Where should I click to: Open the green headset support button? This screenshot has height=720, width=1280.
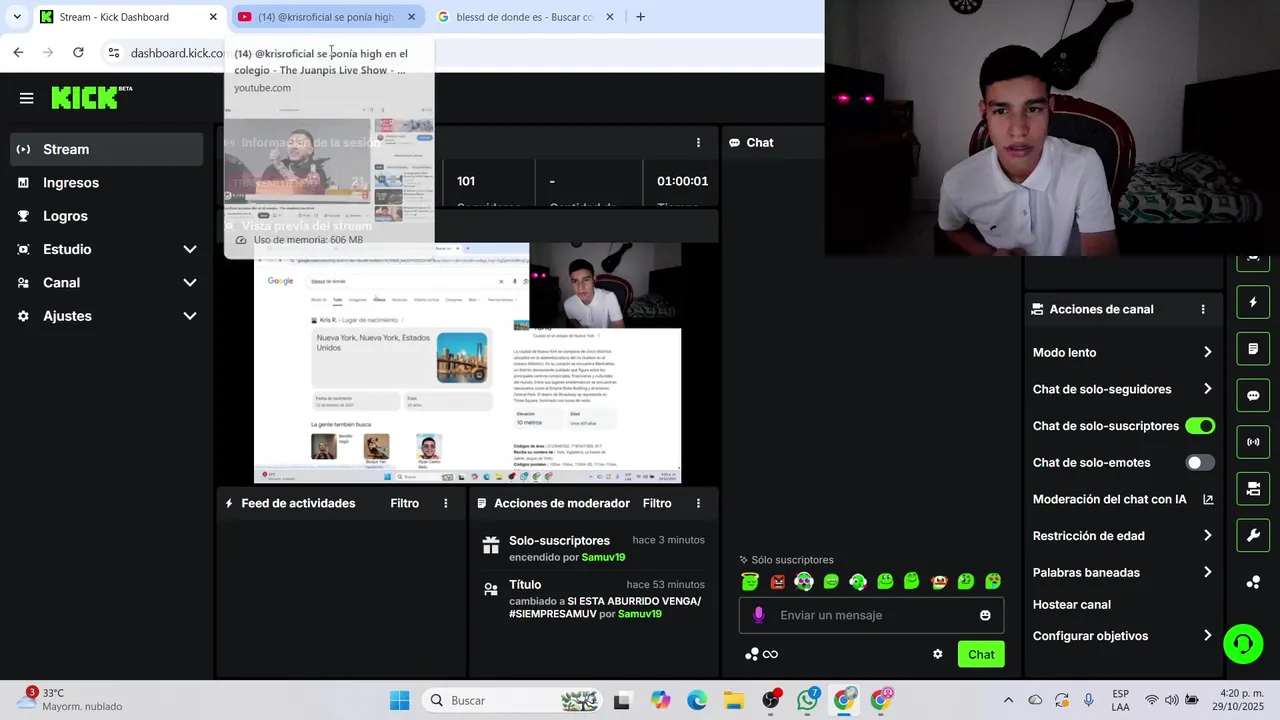(x=1243, y=644)
